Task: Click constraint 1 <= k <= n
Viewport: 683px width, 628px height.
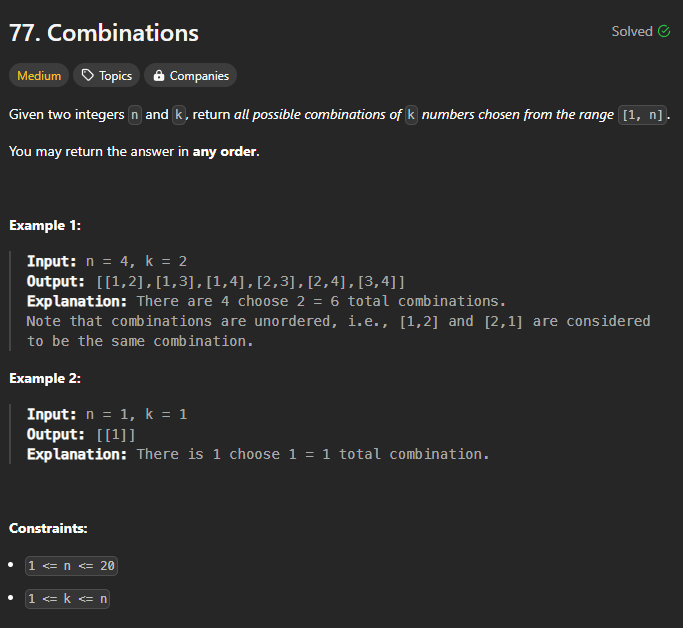Action: coord(68,599)
